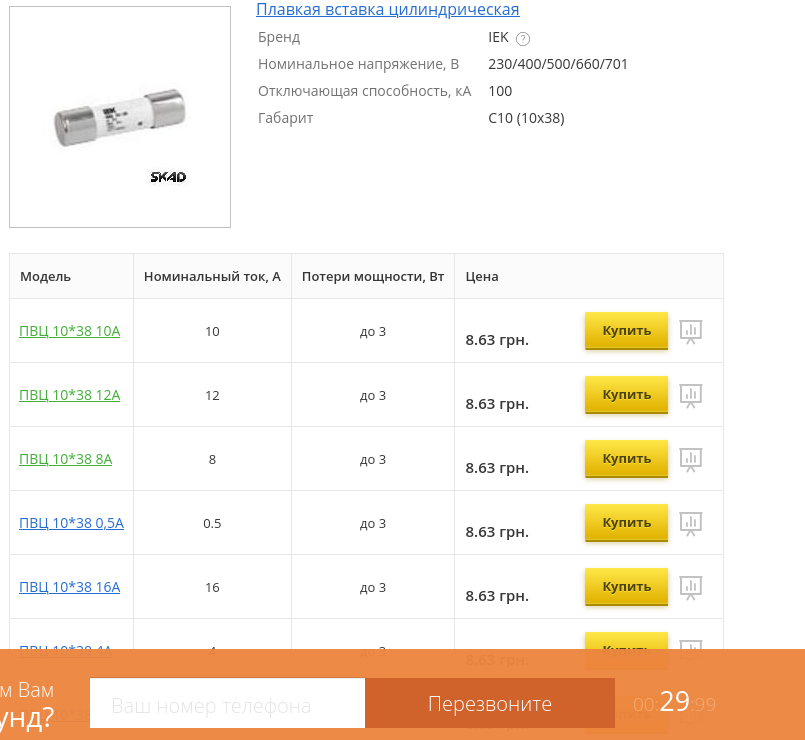Open model link ПВЦ 10*38 16А
The height and width of the screenshot is (740, 805).
click(69, 587)
